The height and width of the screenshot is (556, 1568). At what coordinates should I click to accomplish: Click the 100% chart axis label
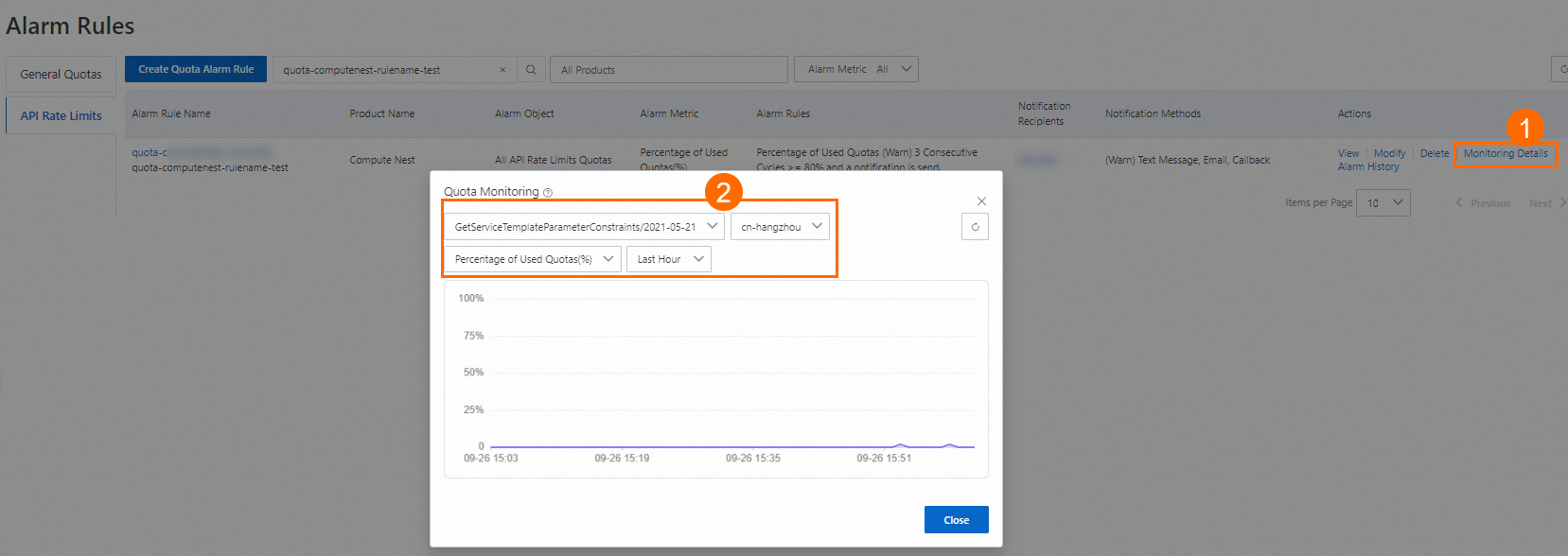[471, 298]
